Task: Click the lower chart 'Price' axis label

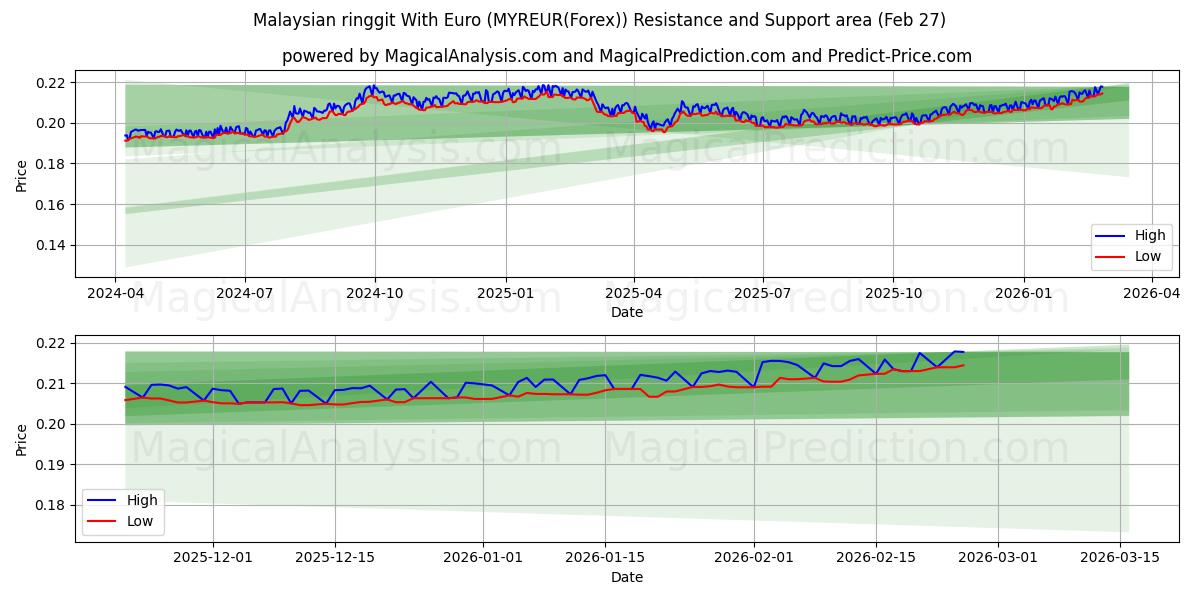Action: 22,438
